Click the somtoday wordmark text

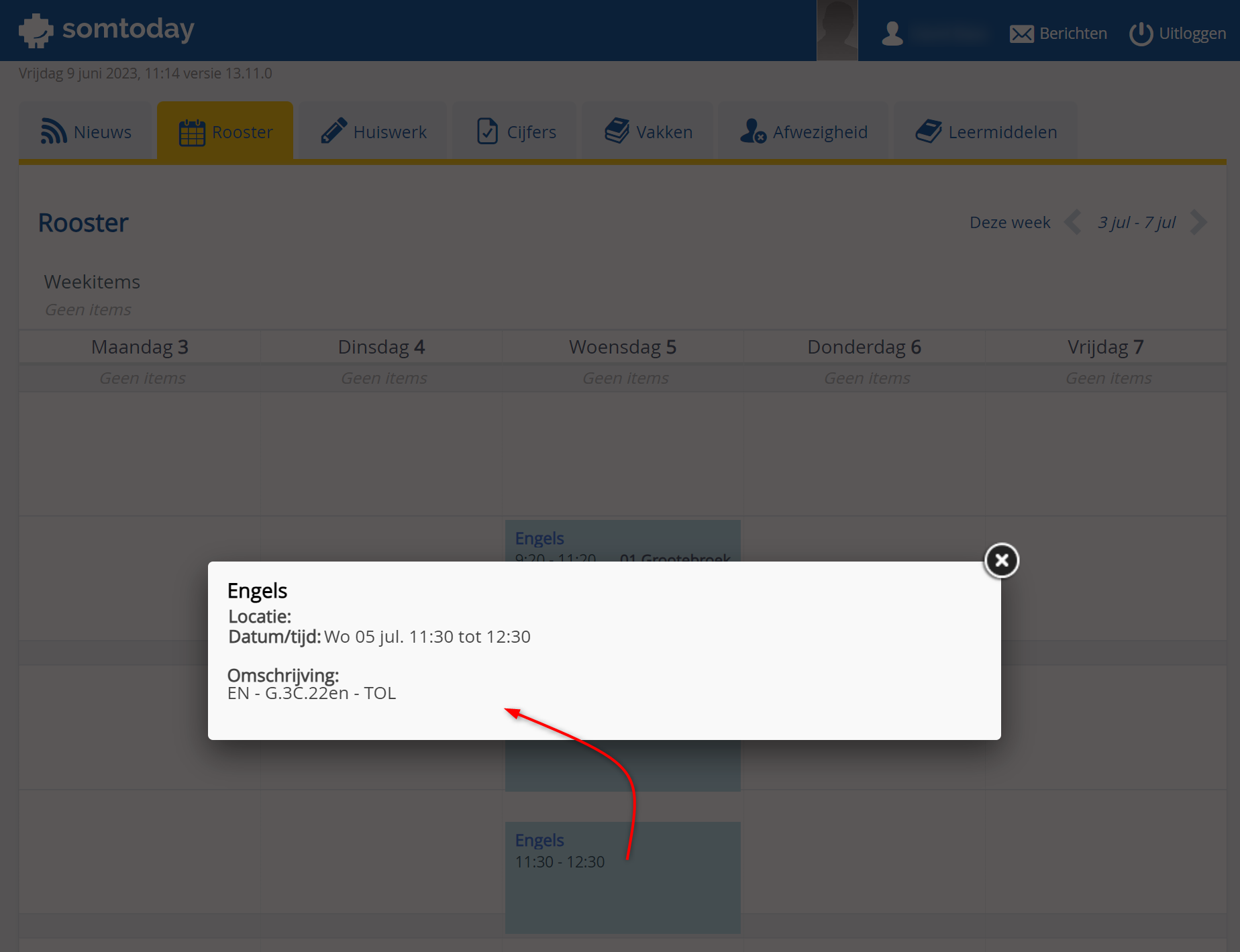click(128, 30)
